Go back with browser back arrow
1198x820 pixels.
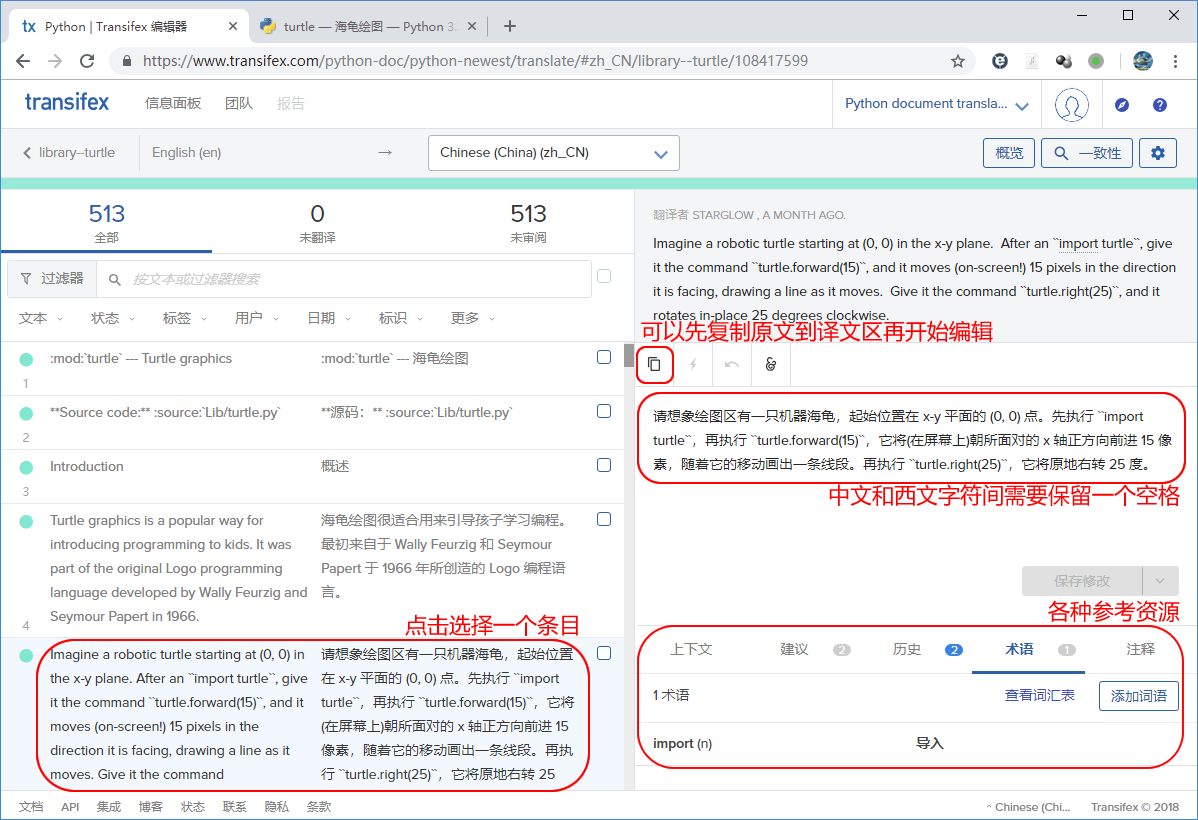[x=23, y=61]
